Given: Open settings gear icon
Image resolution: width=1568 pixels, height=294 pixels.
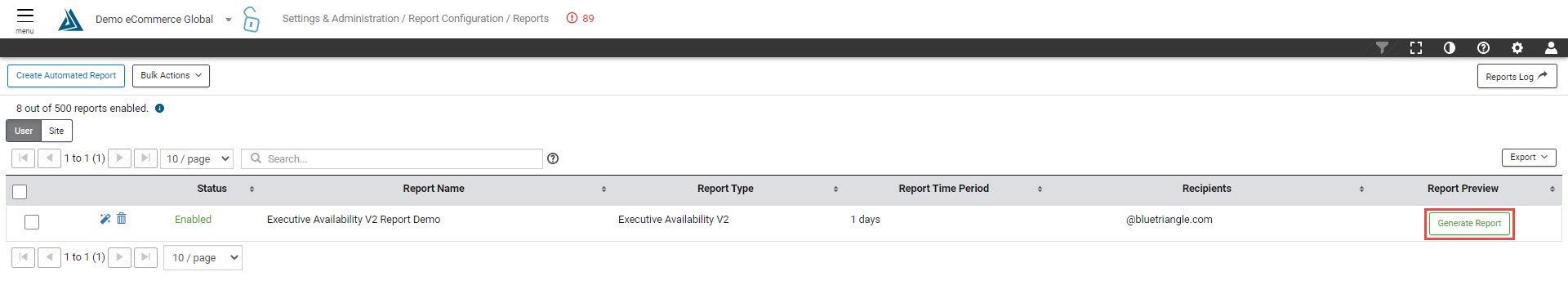Looking at the screenshot, I should (1517, 48).
